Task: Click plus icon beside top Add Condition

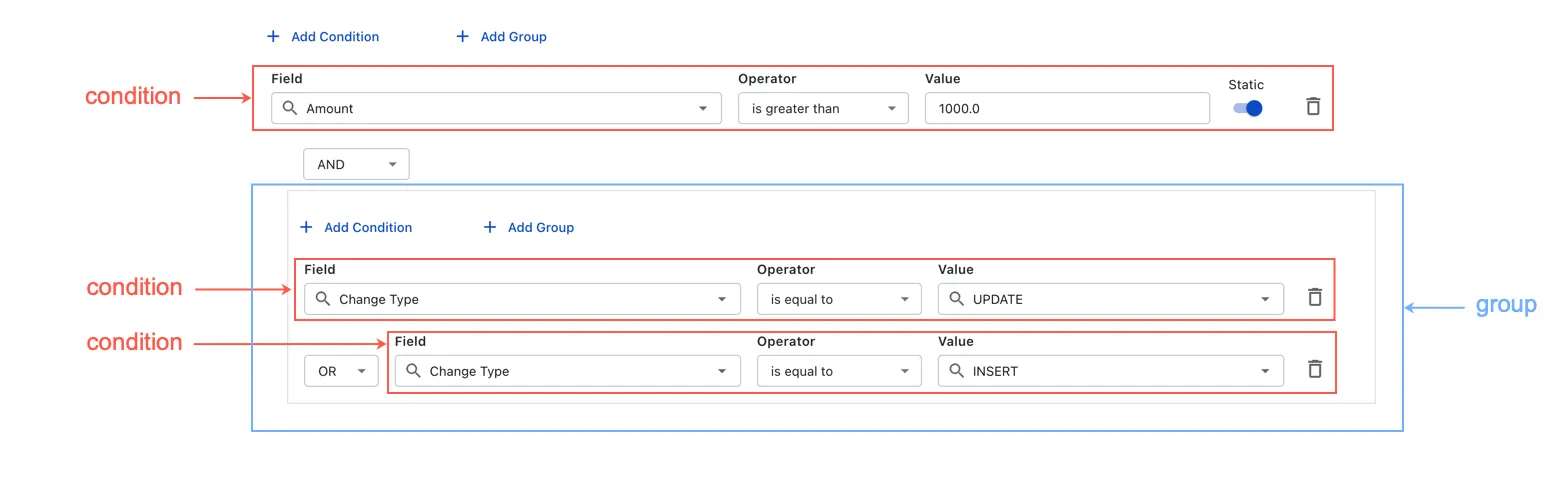Action: pos(273,36)
